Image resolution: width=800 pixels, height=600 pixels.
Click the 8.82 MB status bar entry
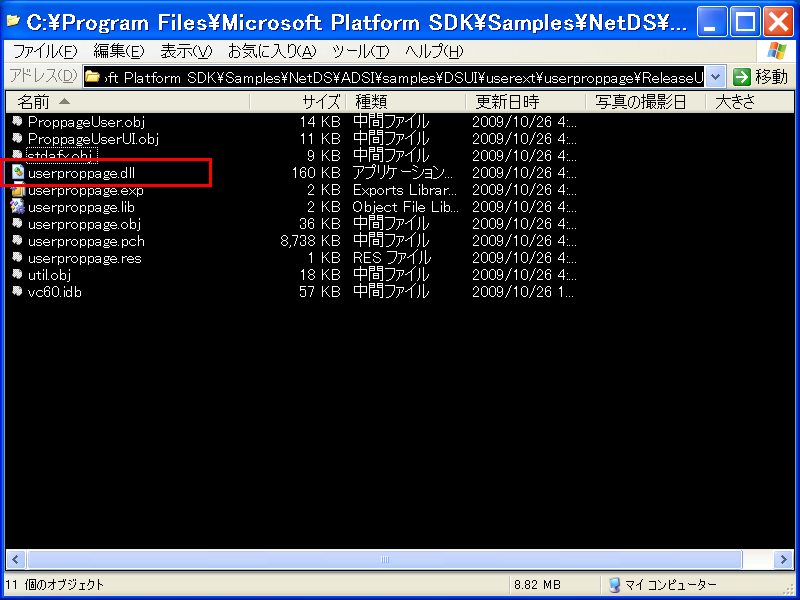click(x=537, y=585)
